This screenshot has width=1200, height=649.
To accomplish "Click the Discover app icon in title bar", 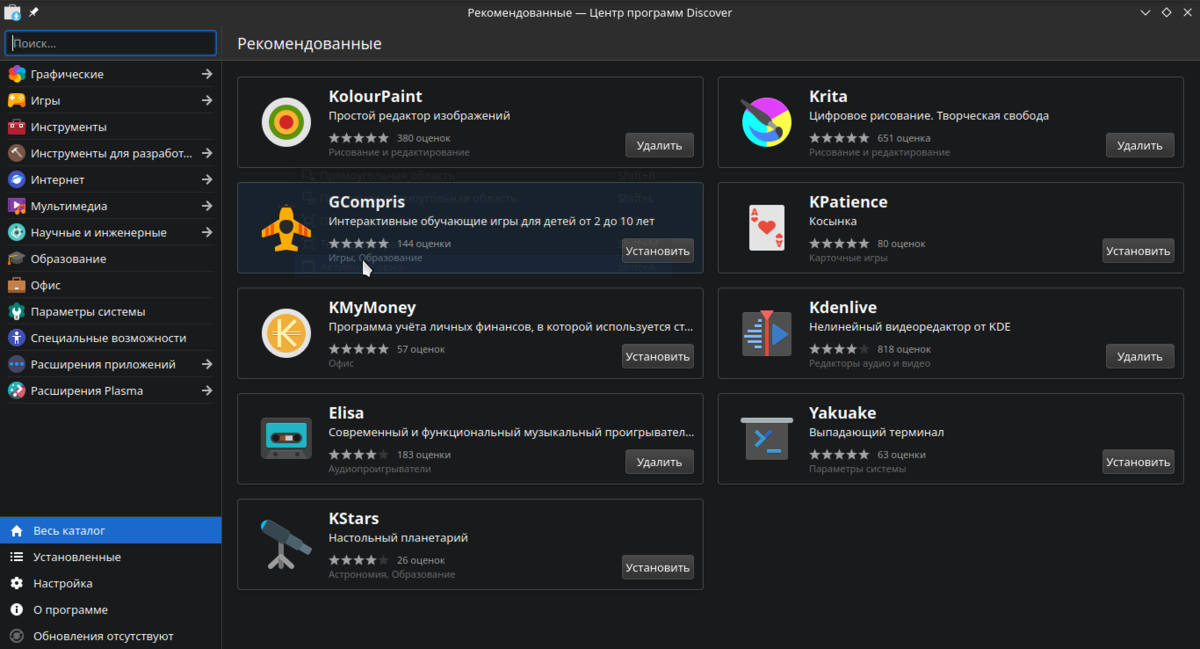I will pos(12,12).
